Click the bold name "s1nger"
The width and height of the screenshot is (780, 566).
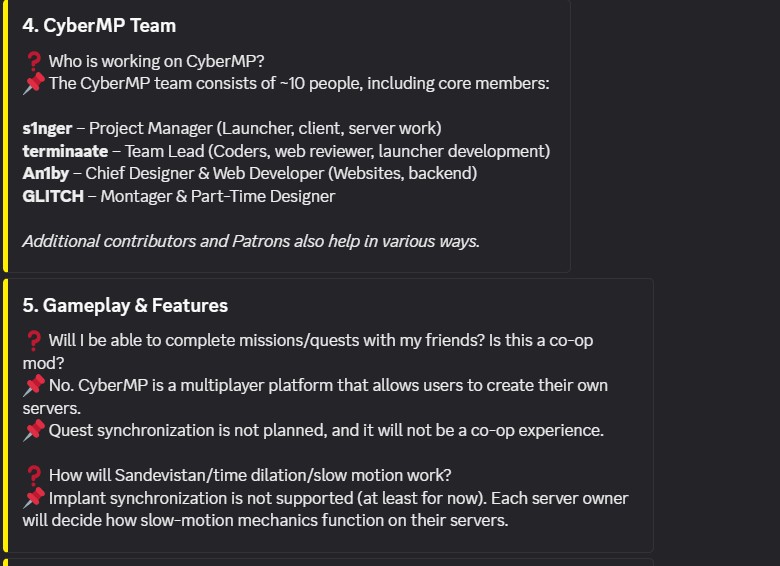click(47, 128)
